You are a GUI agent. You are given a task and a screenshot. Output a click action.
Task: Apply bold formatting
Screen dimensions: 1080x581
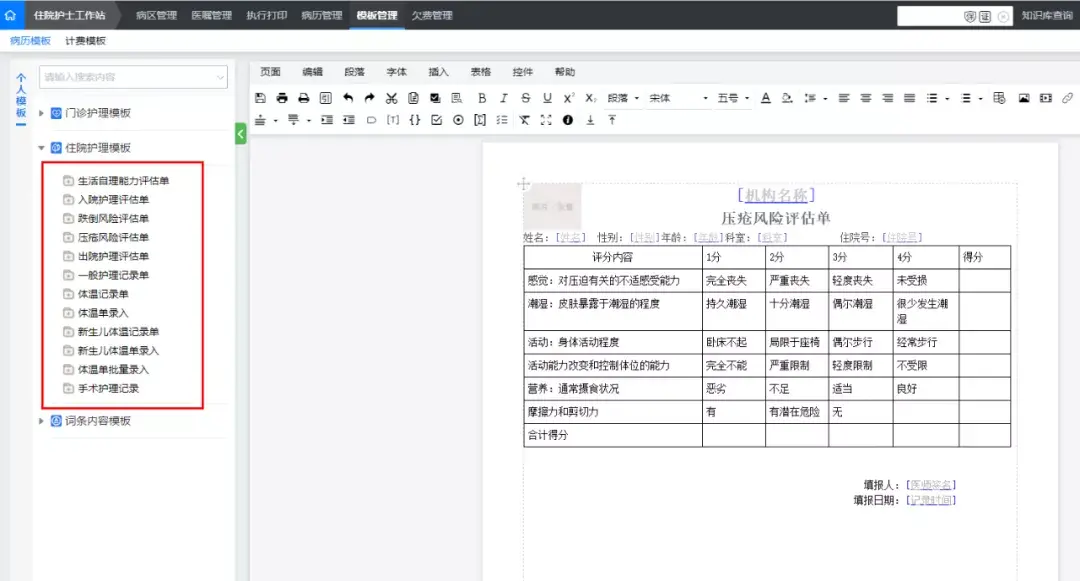point(482,98)
